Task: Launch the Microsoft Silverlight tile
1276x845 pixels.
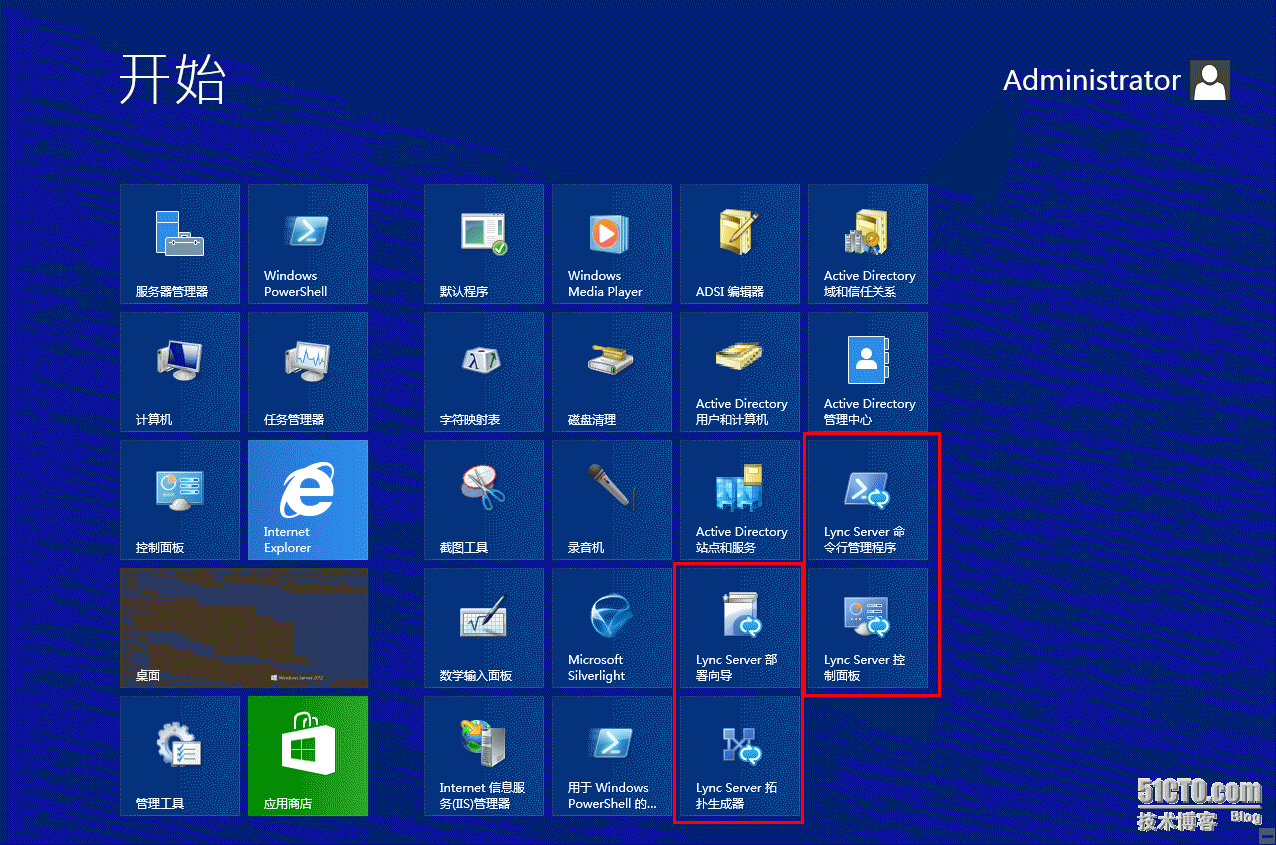Action: 612,628
